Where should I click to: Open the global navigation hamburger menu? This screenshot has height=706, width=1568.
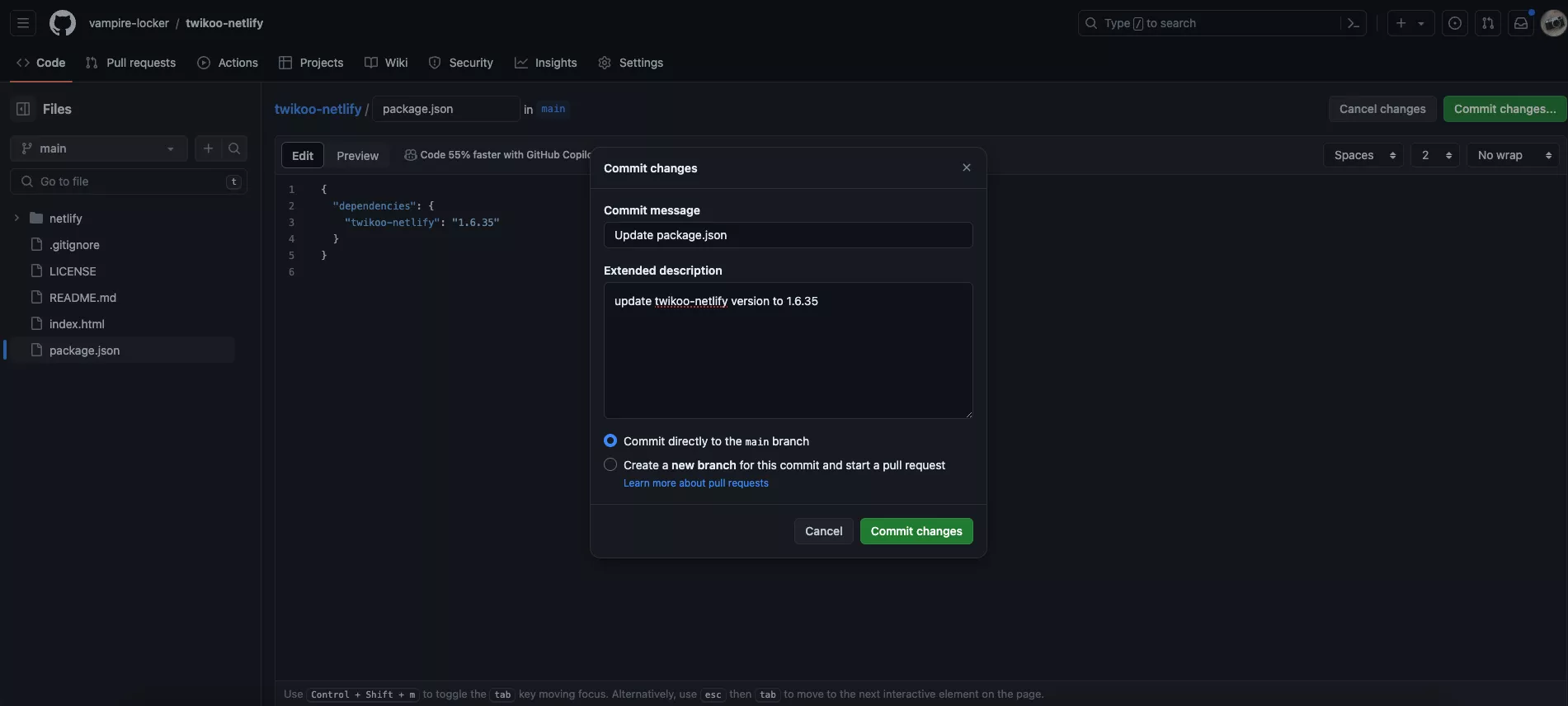23,23
